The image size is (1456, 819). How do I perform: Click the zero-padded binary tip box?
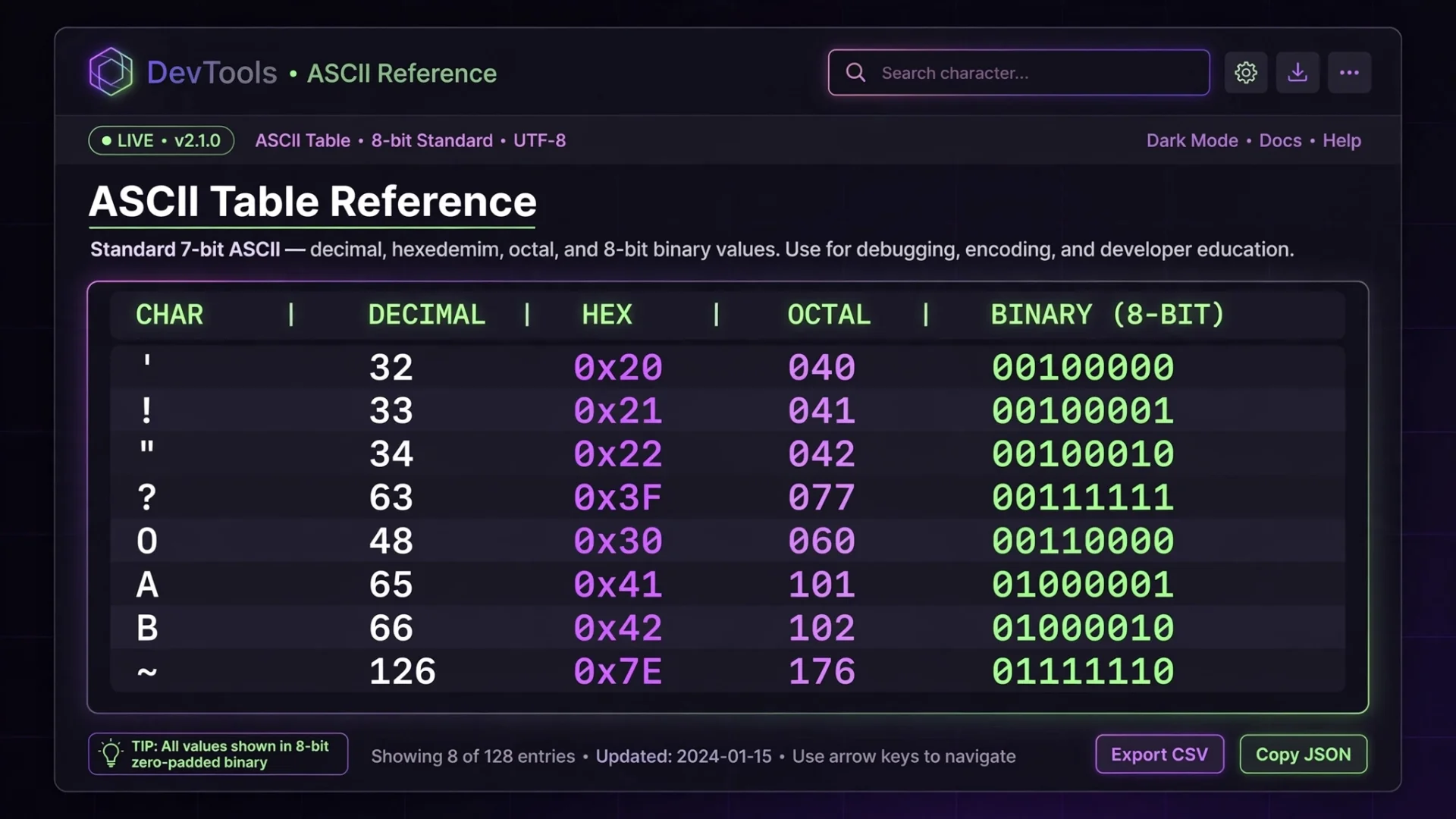218,754
